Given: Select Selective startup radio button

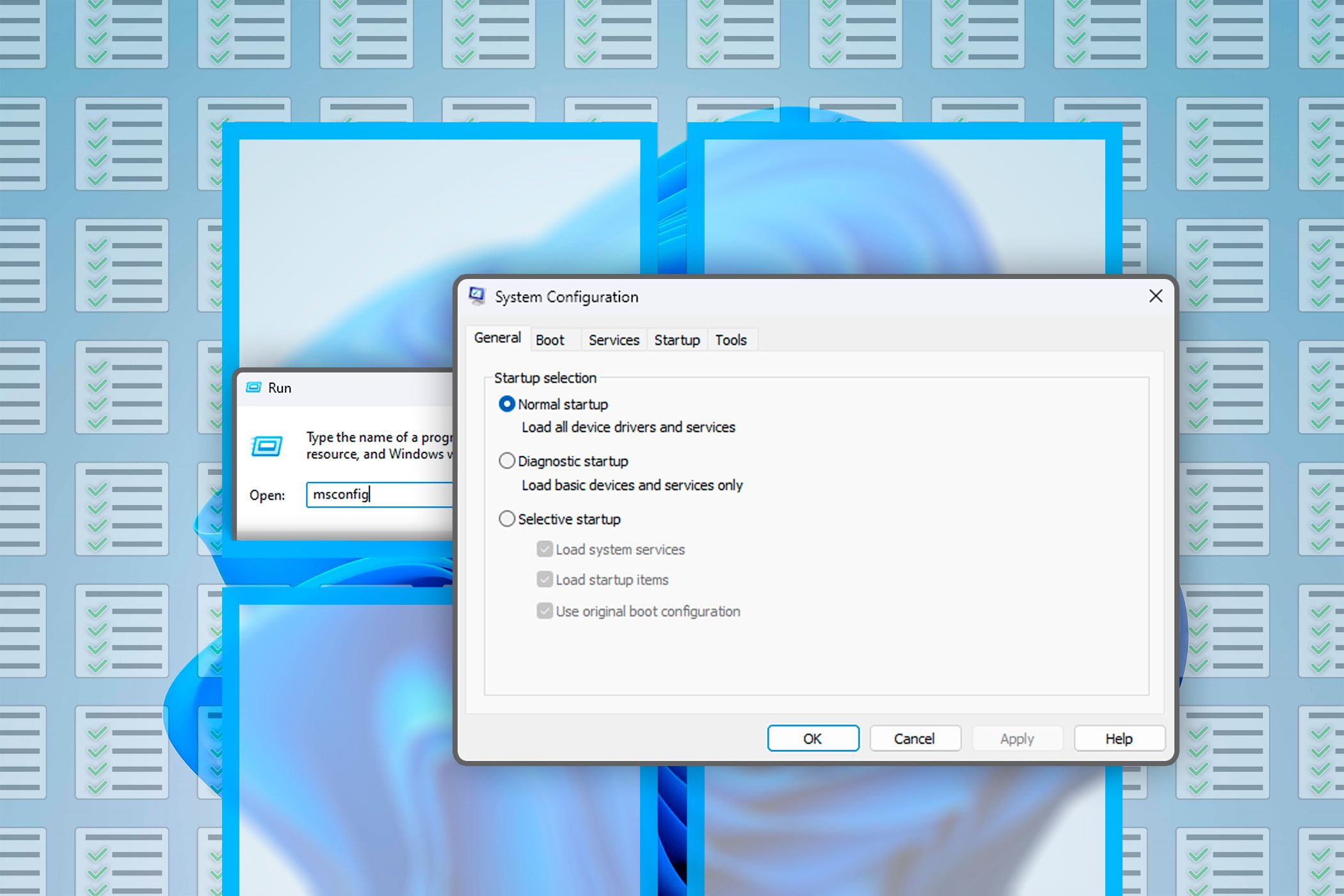Looking at the screenshot, I should (x=507, y=519).
